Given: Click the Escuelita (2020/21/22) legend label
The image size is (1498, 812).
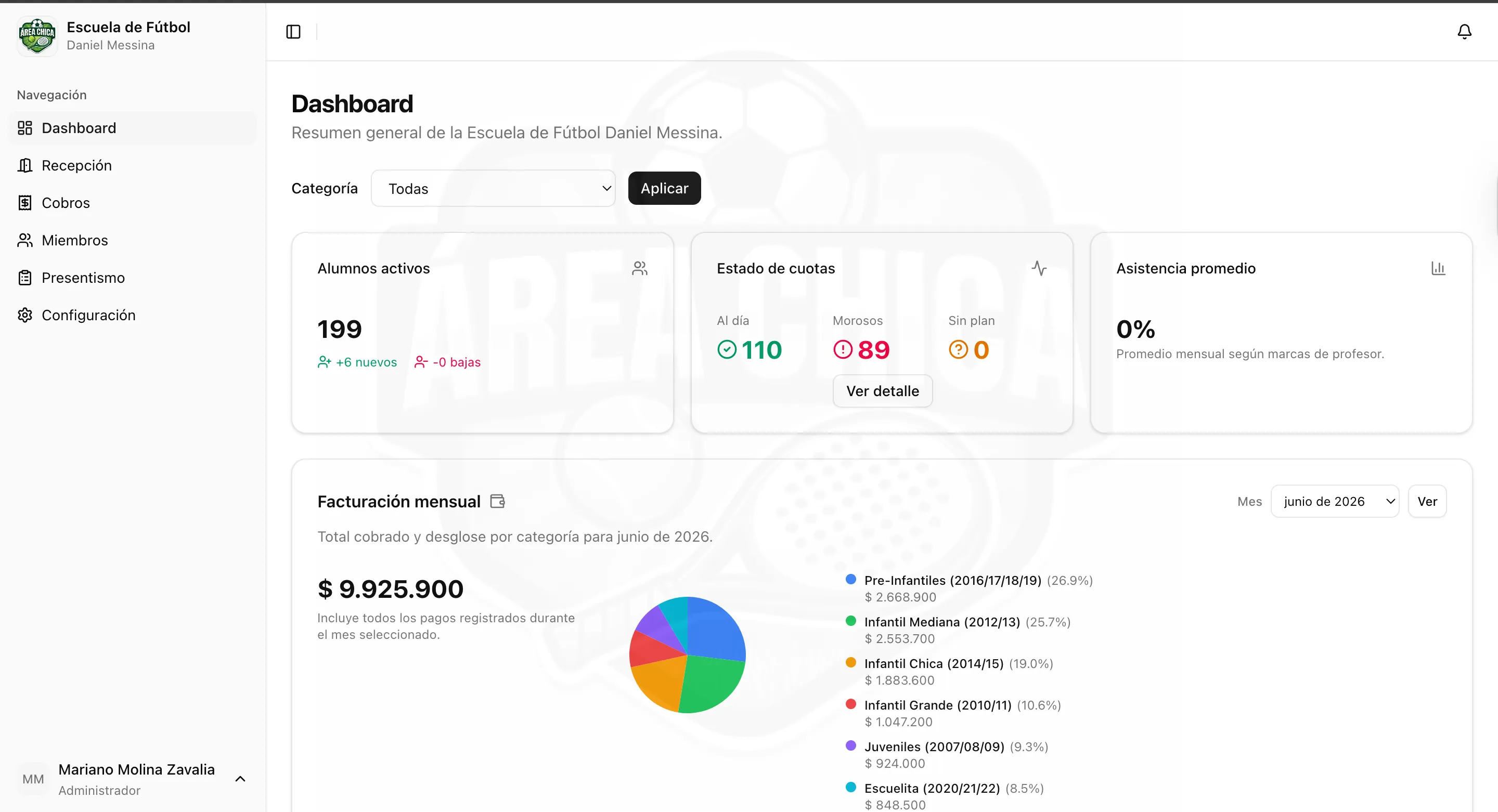Looking at the screenshot, I should coord(932,788).
